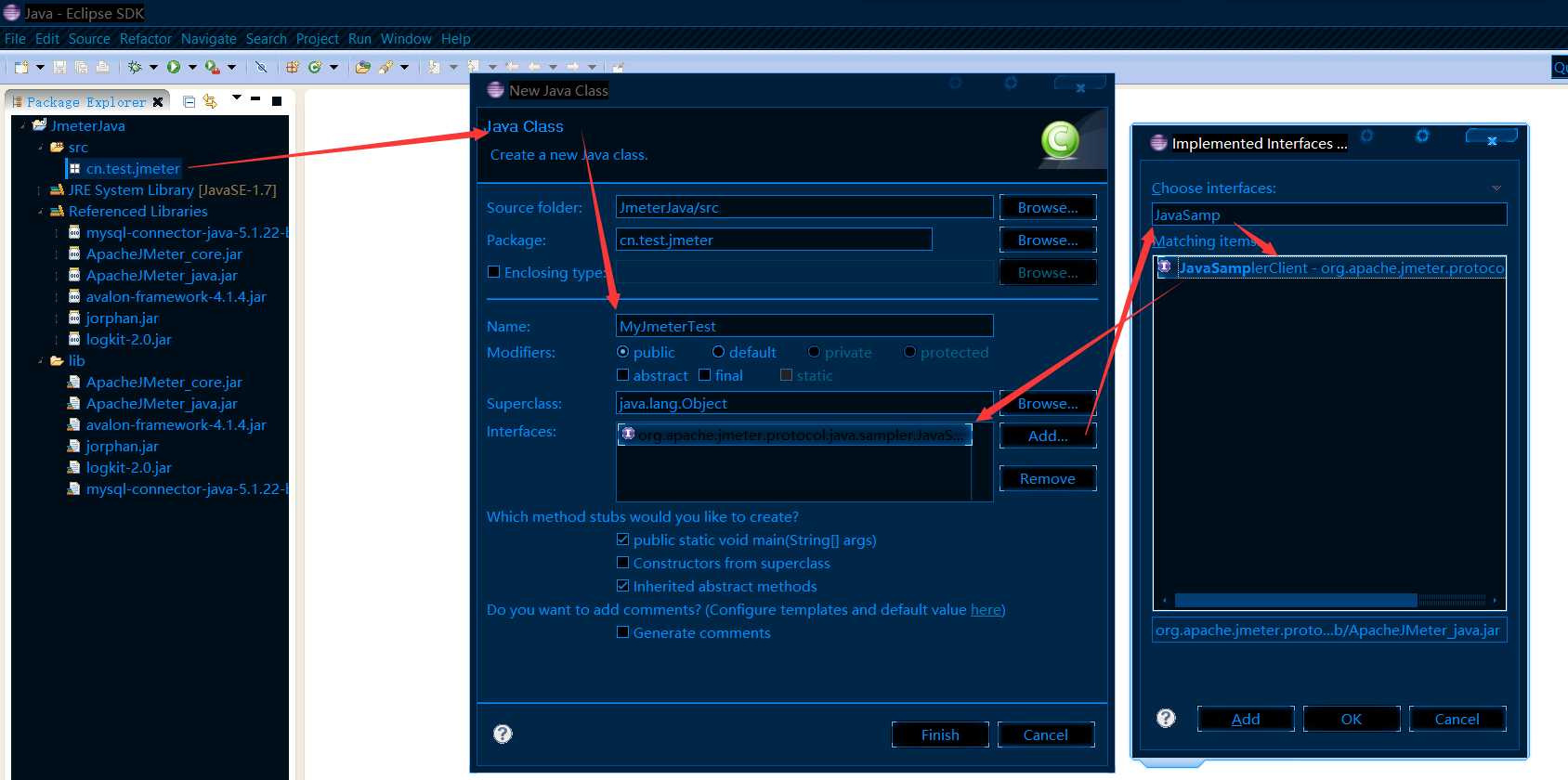
Task: Click the Forward navigation arrow icon
Action: [x=573, y=67]
